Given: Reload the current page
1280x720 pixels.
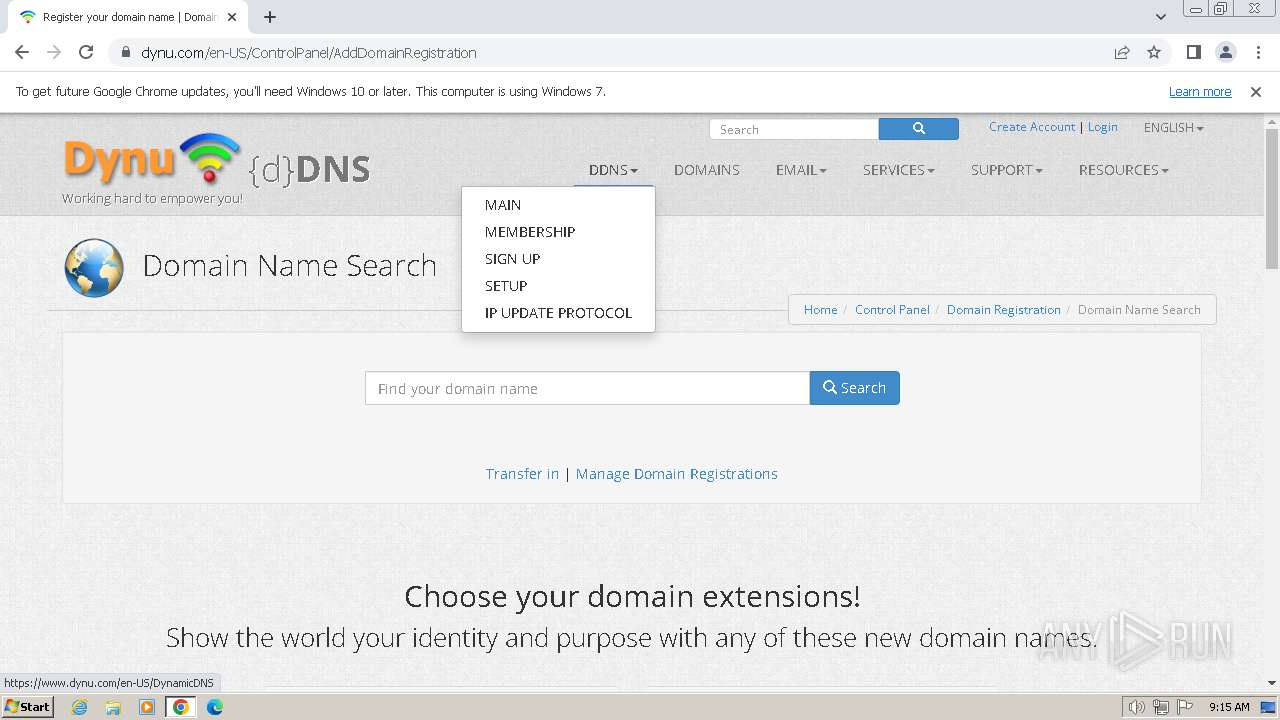Looking at the screenshot, I should point(86,52).
